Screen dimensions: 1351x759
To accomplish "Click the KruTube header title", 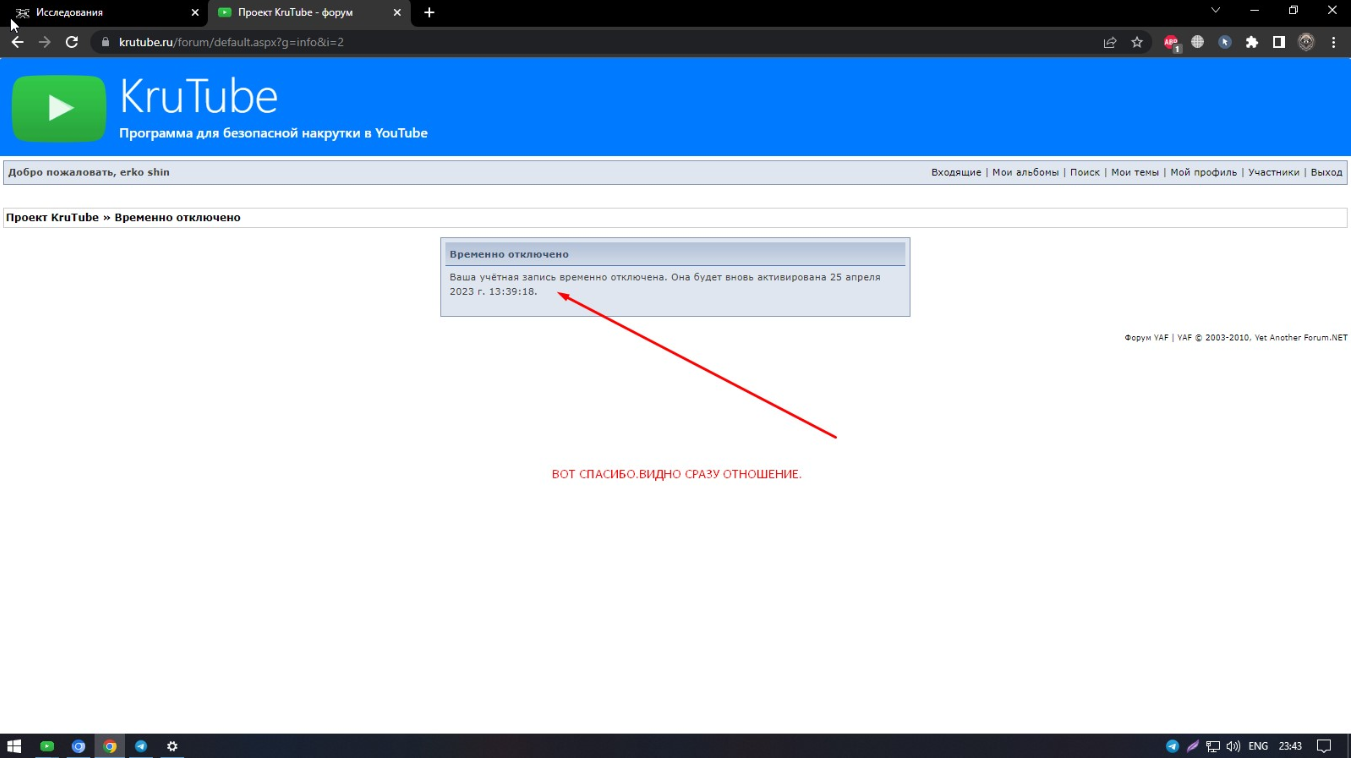I will click(198, 97).
